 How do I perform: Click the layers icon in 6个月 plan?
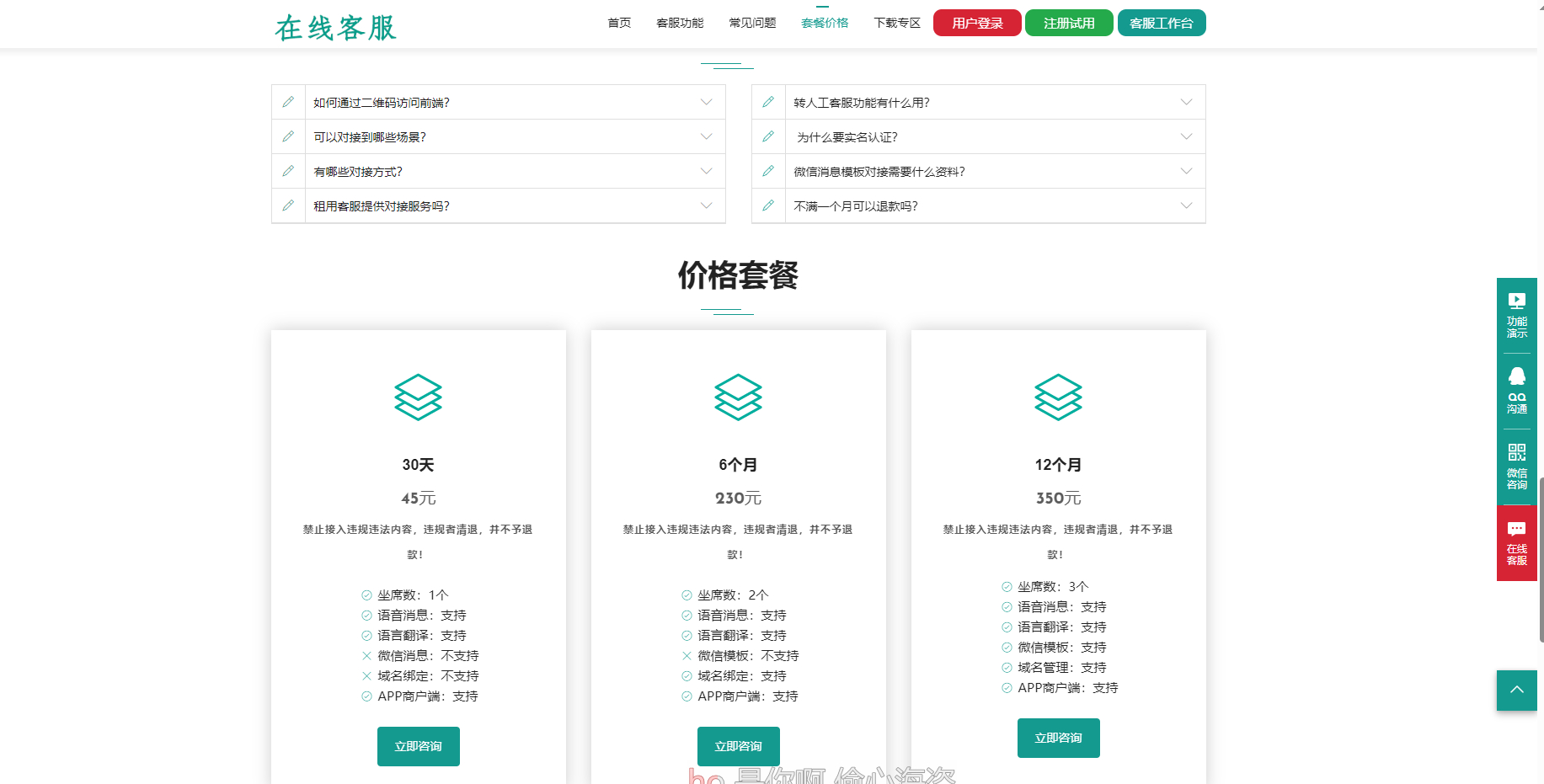coord(738,397)
